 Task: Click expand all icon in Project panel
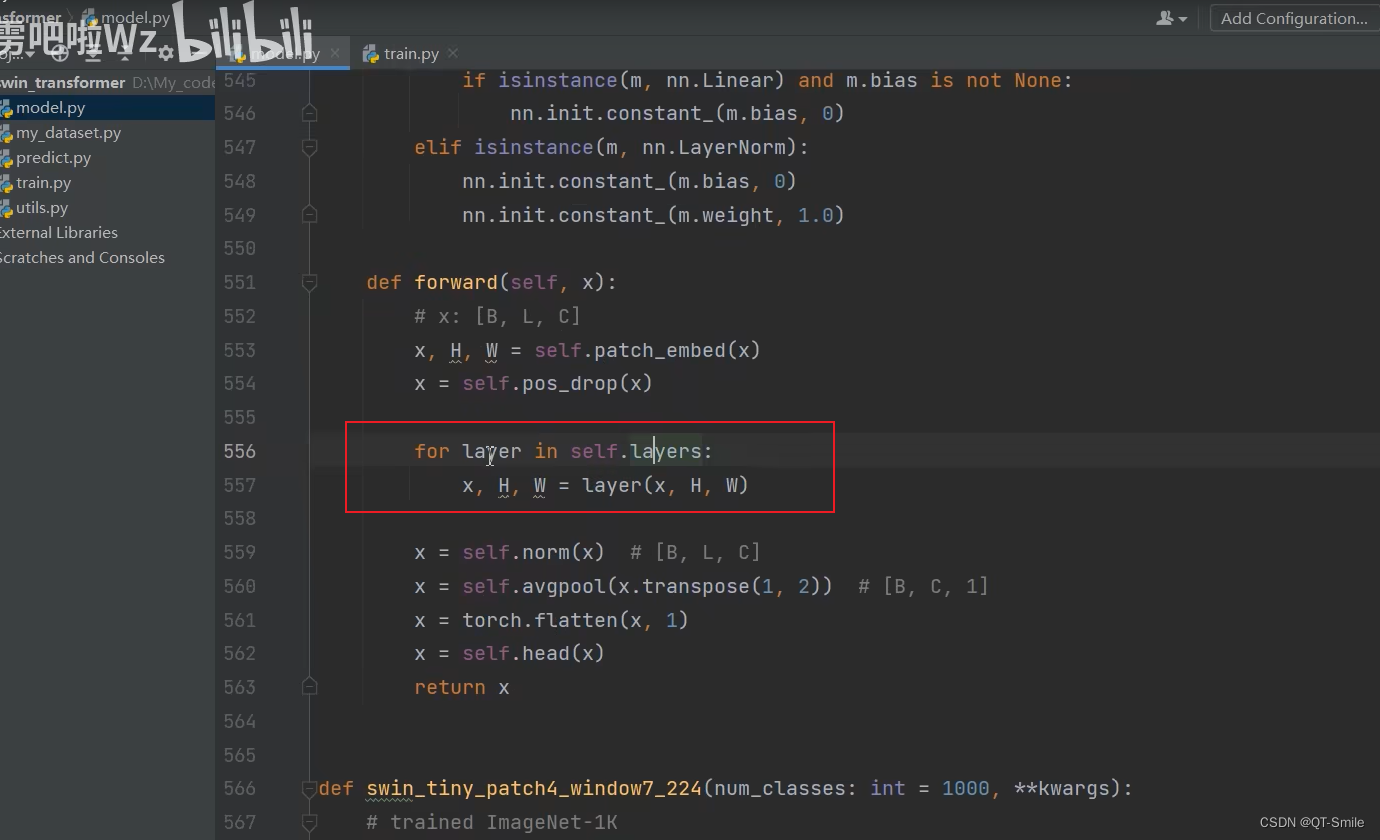(x=93, y=53)
